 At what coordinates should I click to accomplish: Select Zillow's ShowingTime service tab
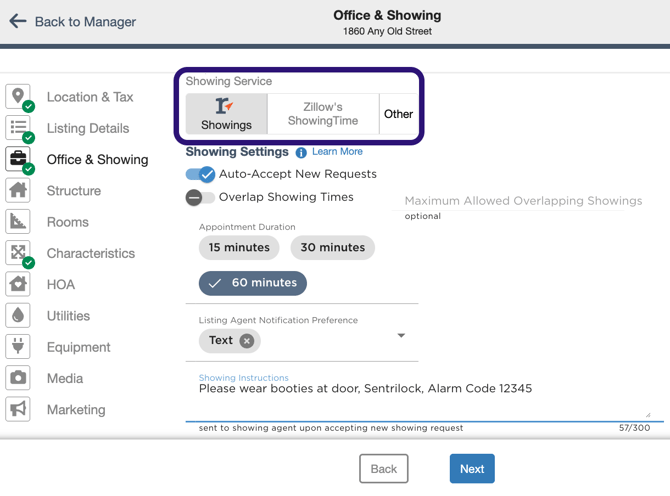pos(323,114)
